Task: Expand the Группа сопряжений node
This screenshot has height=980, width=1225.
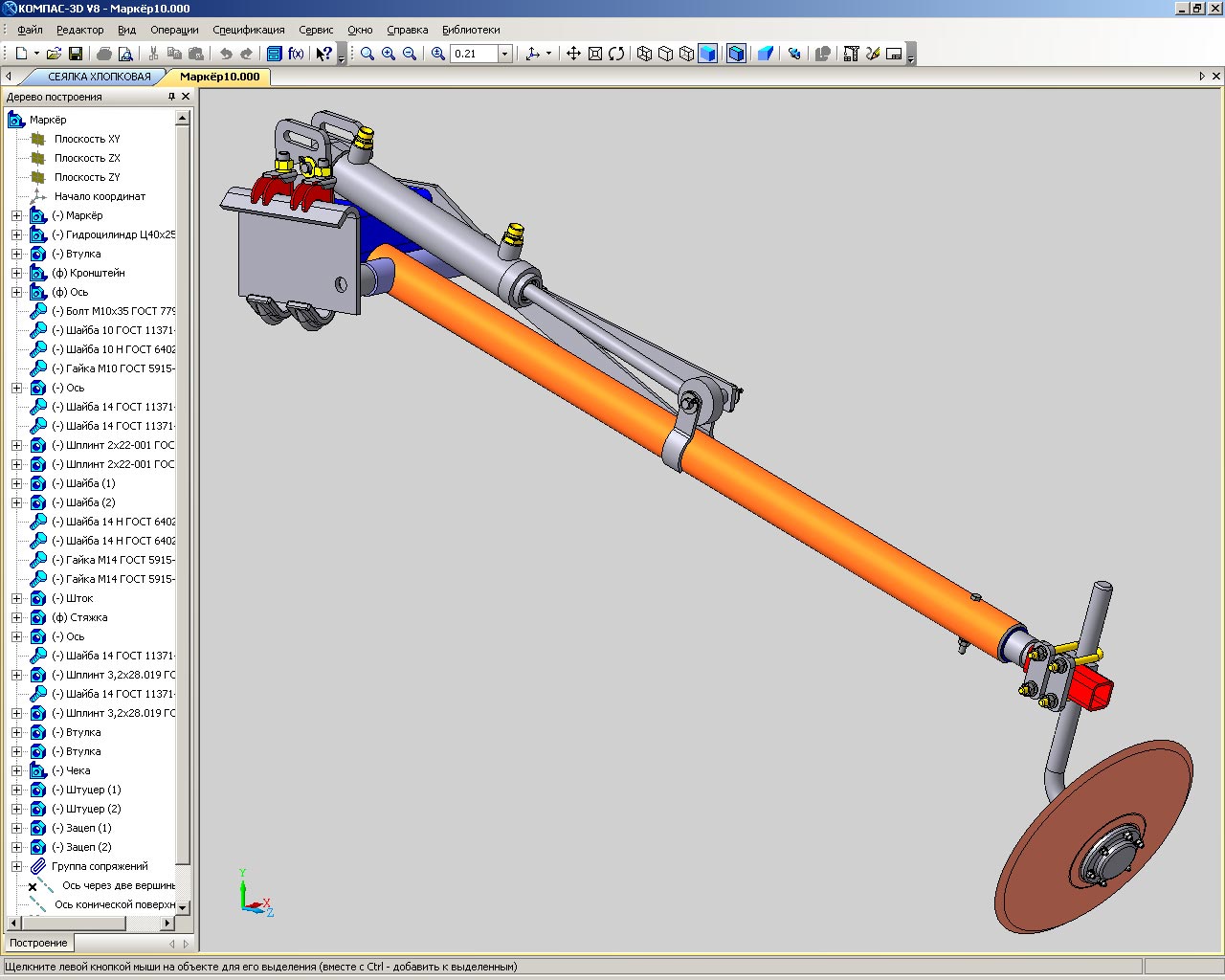Action: 16,866
